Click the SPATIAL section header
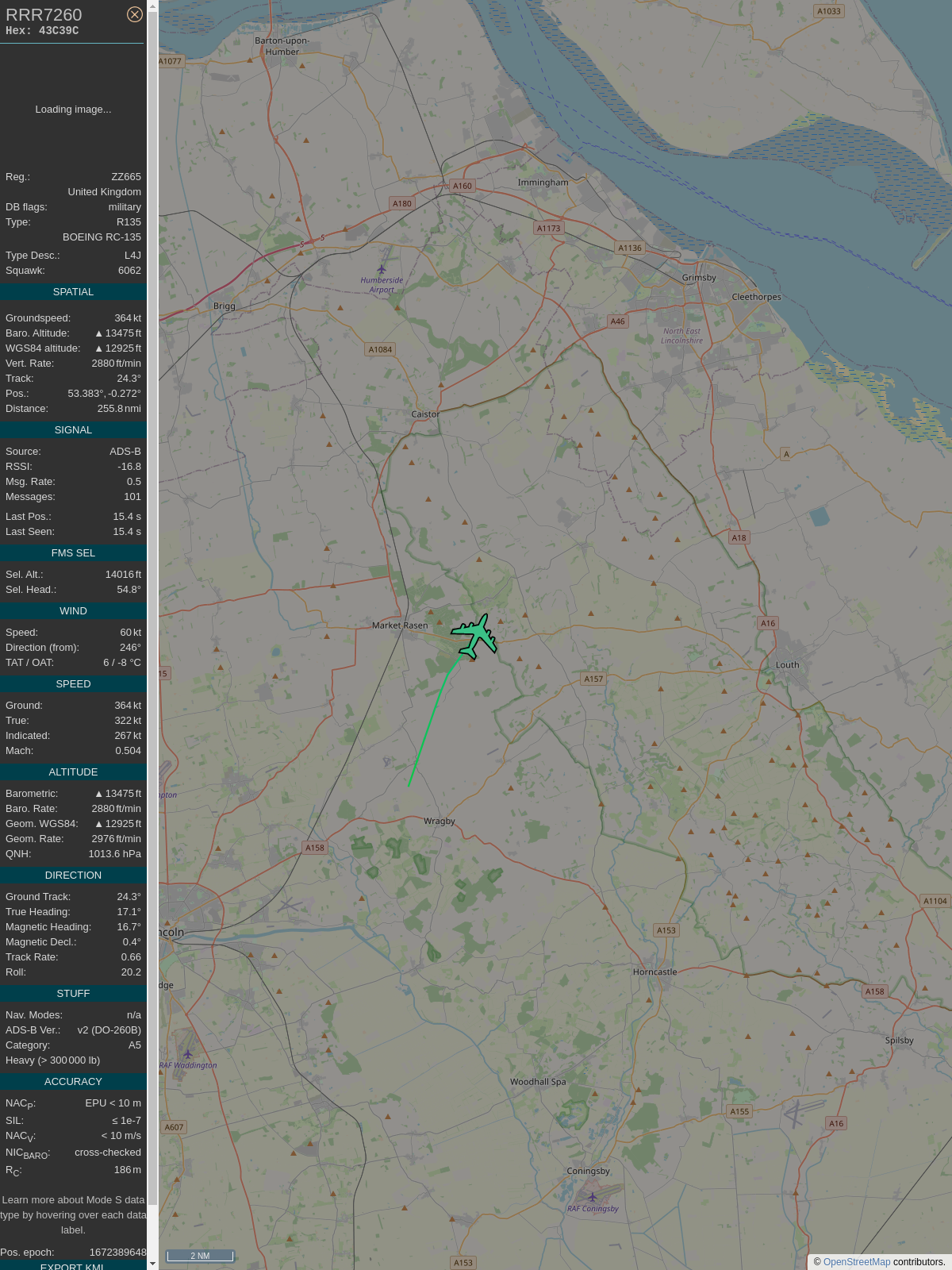The width and height of the screenshot is (952, 1270). [x=73, y=292]
